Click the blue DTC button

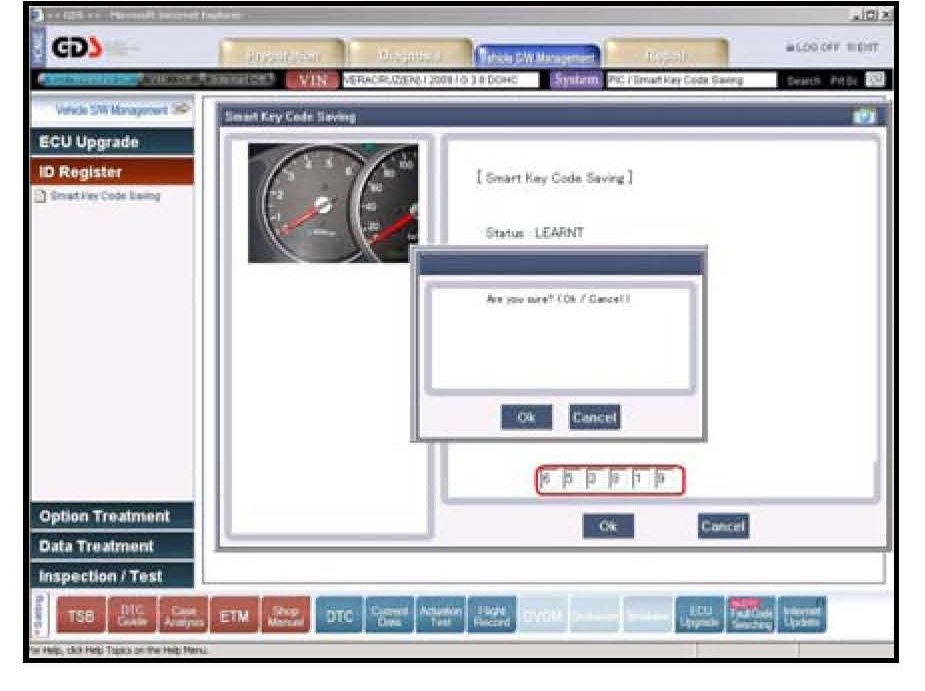(339, 617)
